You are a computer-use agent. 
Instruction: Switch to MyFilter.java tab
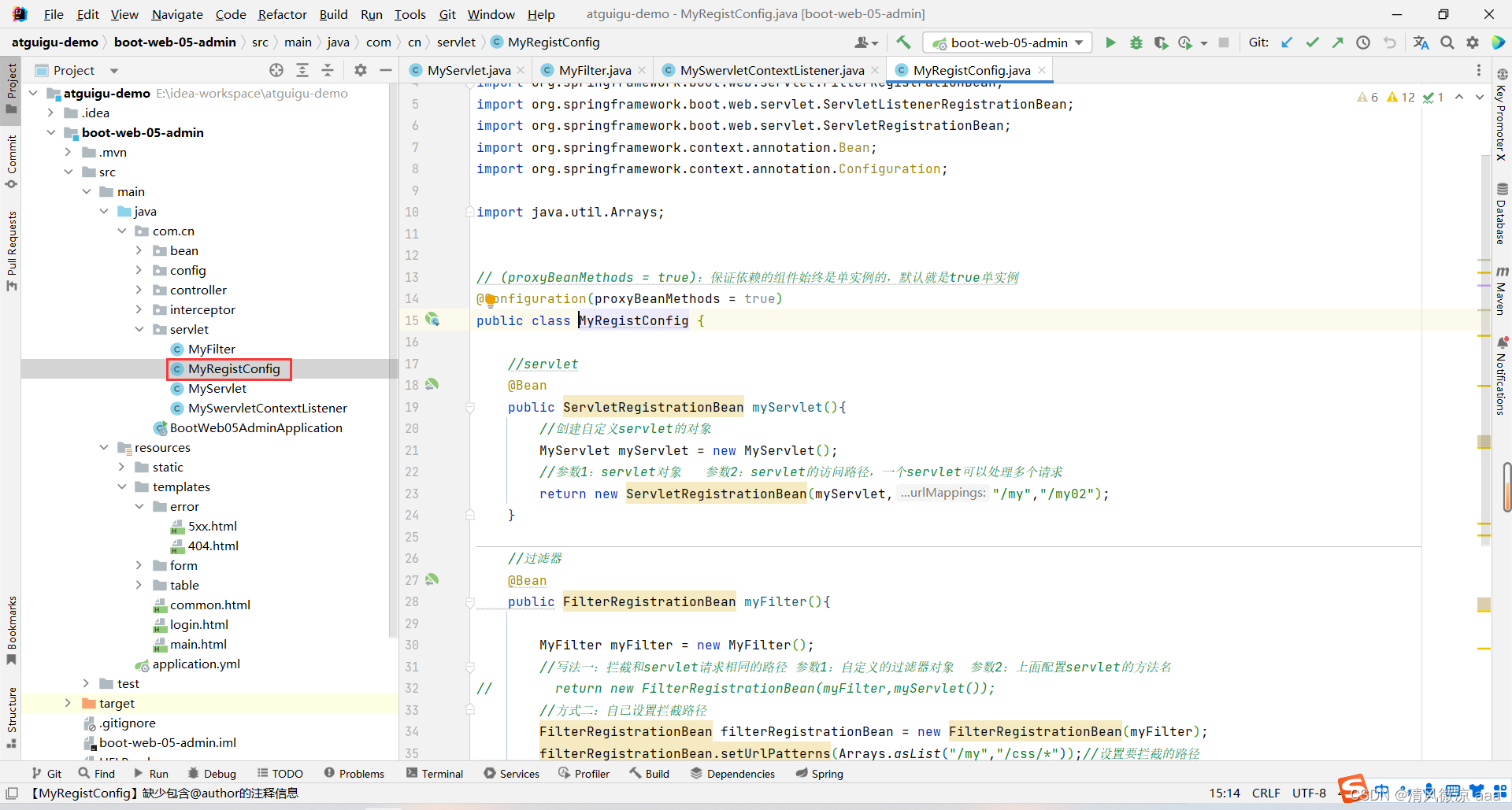[595, 70]
